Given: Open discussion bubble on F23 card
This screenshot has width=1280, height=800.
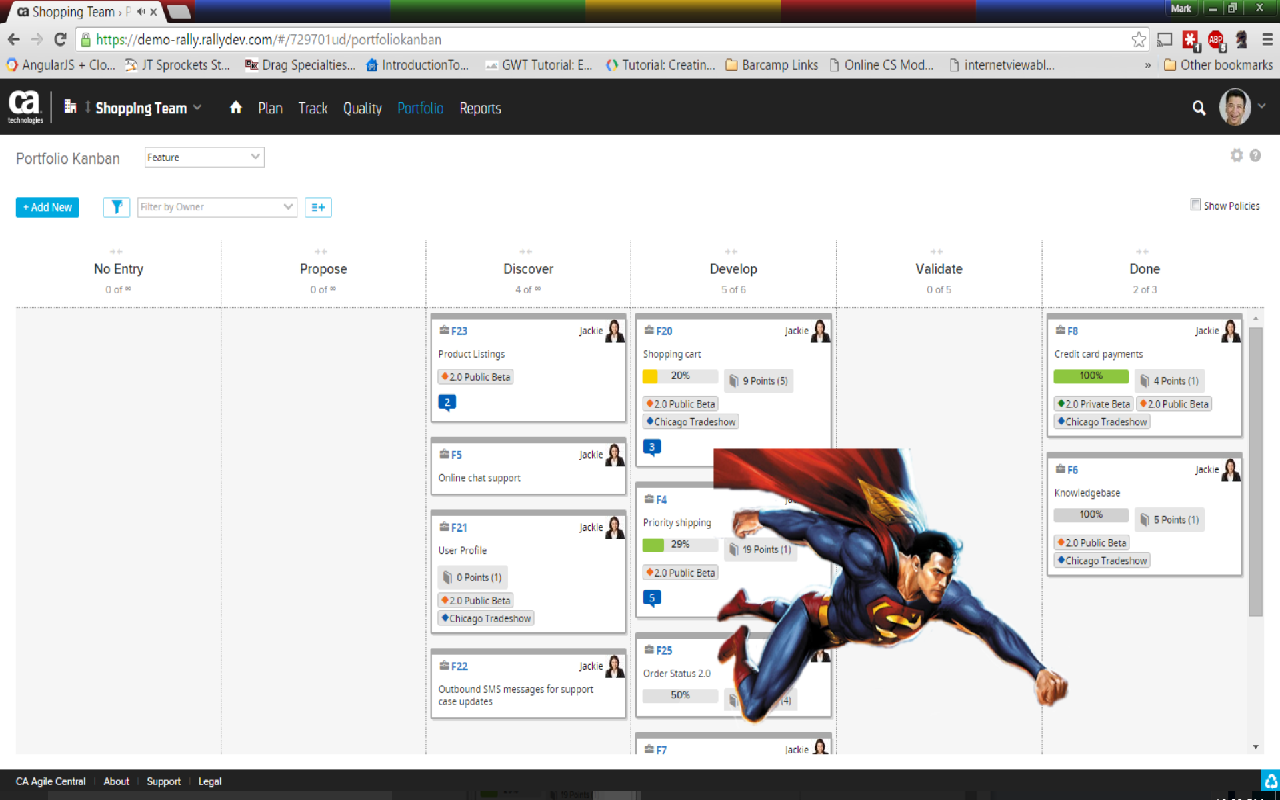Looking at the screenshot, I should [x=447, y=402].
